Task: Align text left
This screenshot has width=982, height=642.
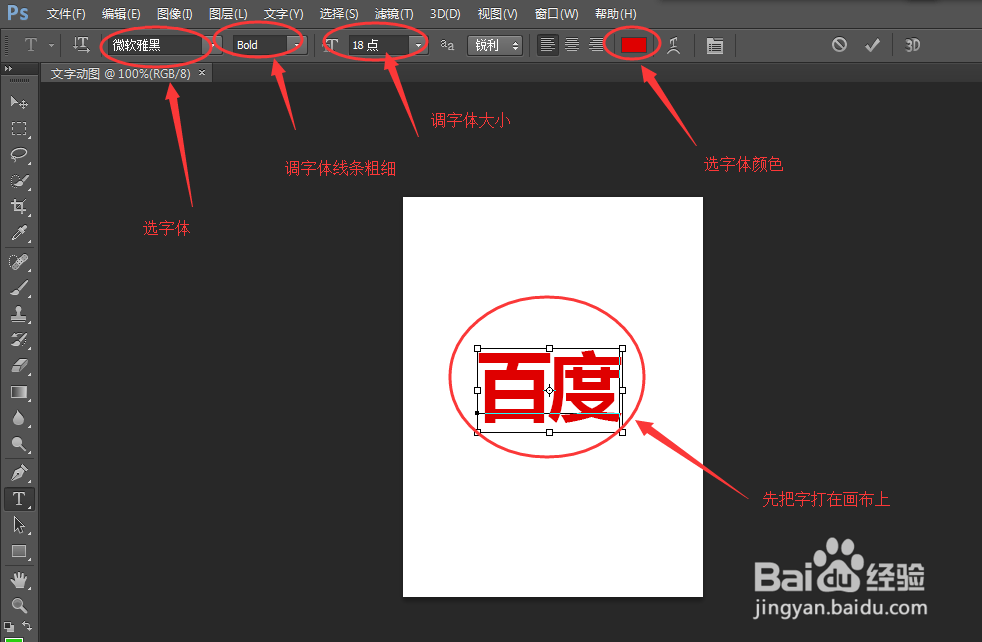Action: coord(547,45)
